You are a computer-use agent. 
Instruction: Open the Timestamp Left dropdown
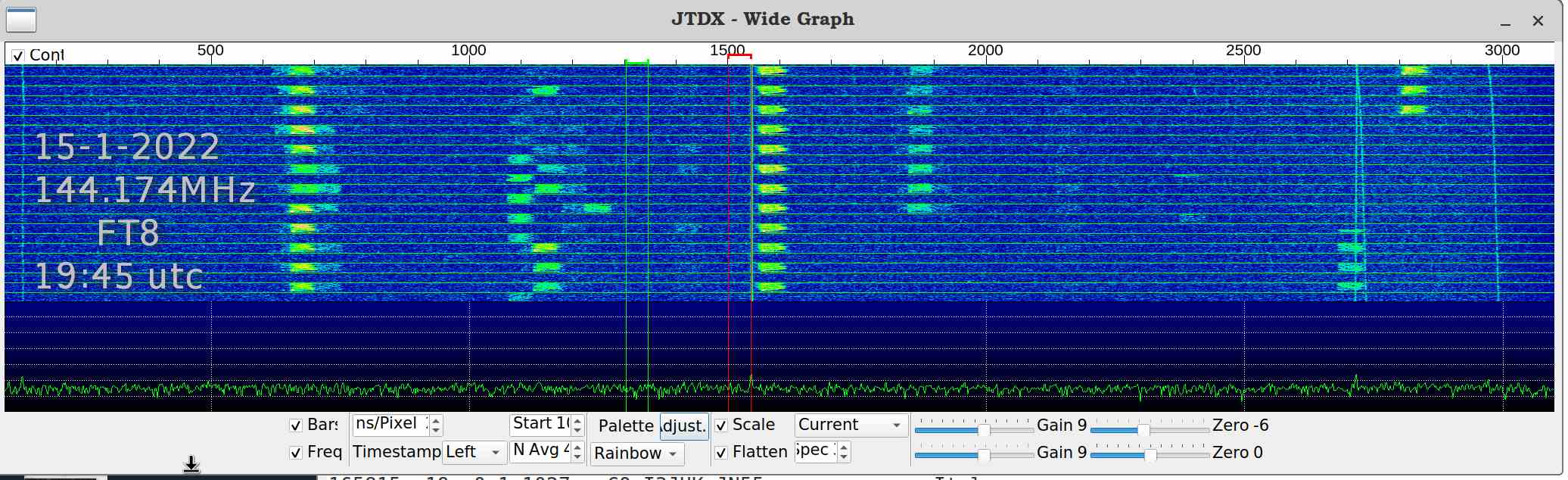tap(474, 453)
